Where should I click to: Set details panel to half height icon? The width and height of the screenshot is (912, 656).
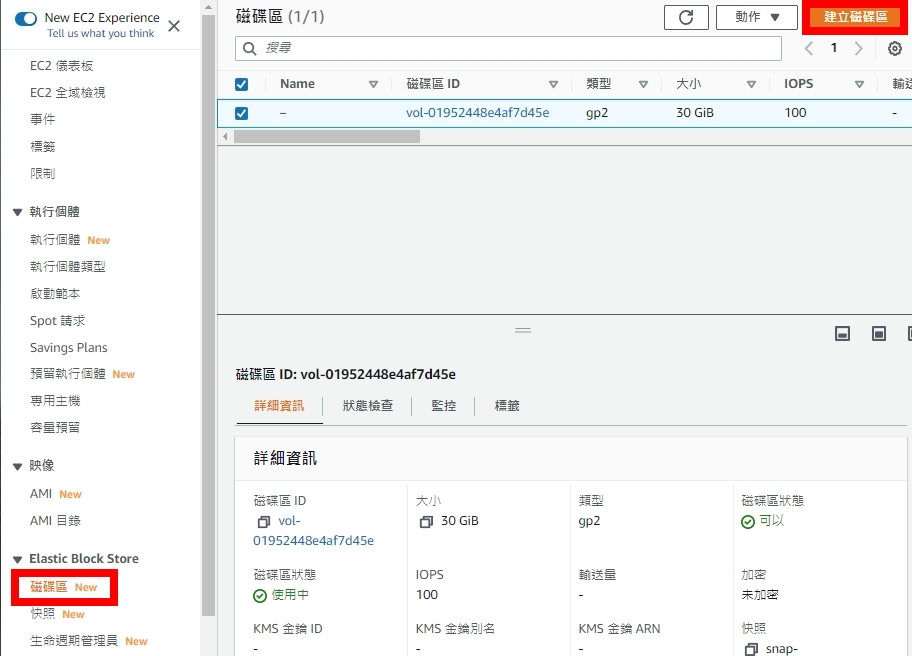879,333
